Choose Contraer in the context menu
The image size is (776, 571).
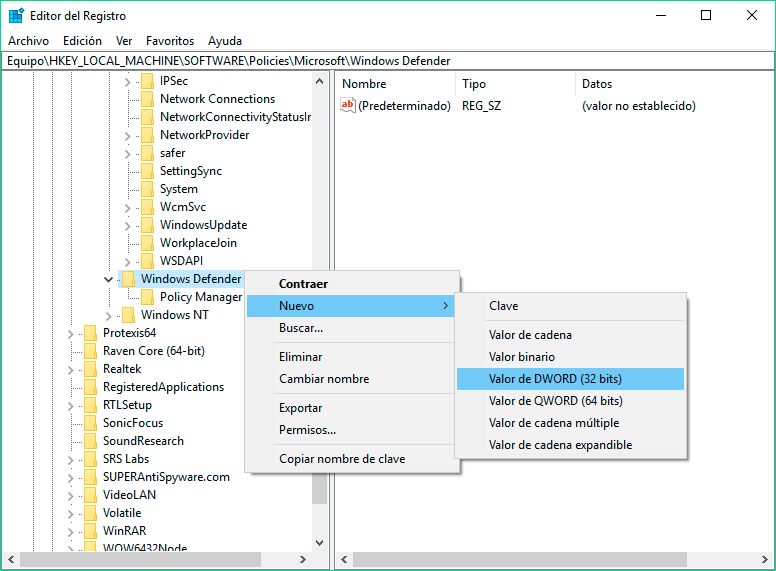[350, 284]
